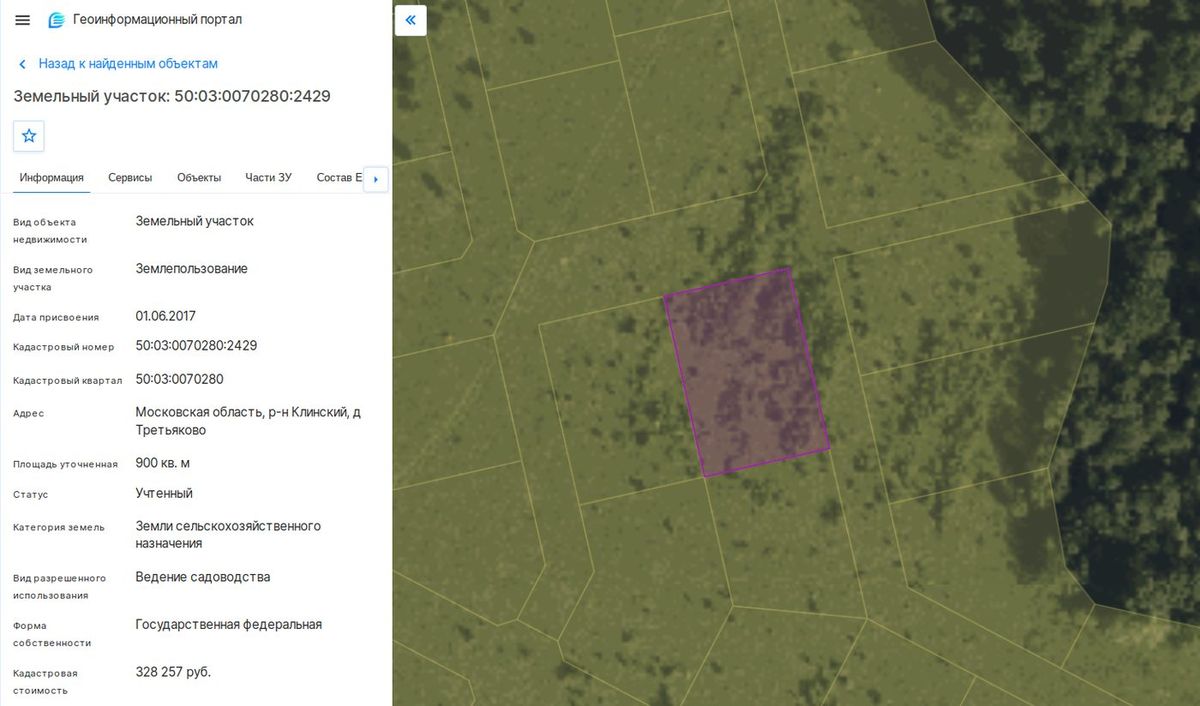This screenshot has height=706, width=1200.
Task: Click the assignment date 01.06.2017
Action: tap(166, 316)
